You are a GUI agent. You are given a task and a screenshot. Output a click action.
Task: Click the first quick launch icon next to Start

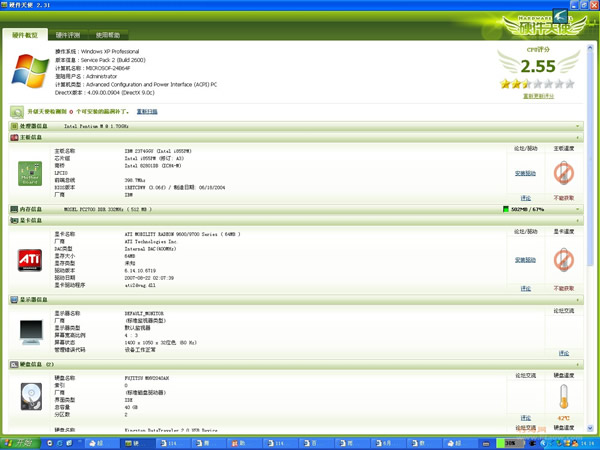click(x=50, y=443)
